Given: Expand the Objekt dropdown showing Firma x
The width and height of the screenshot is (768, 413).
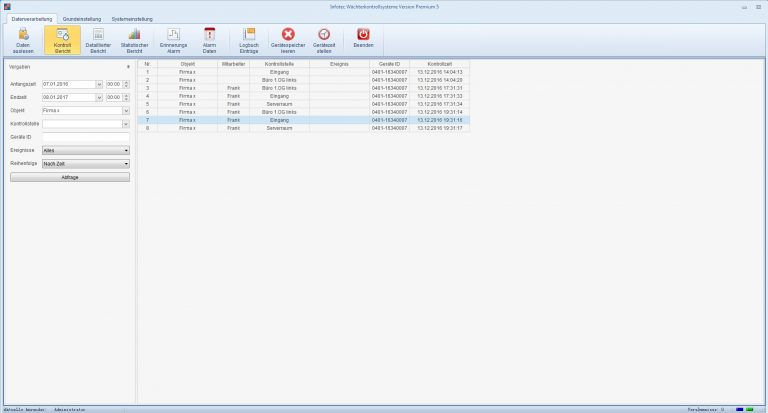Looking at the screenshot, I should [x=126, y=111].
